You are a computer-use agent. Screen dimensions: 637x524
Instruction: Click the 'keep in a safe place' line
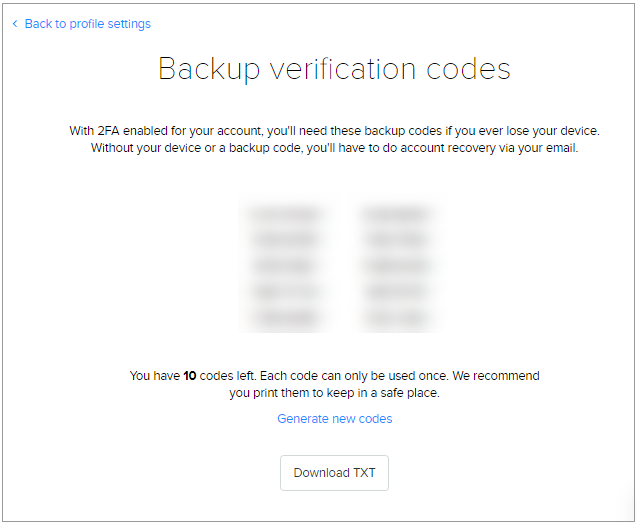(x=334, y=393)
